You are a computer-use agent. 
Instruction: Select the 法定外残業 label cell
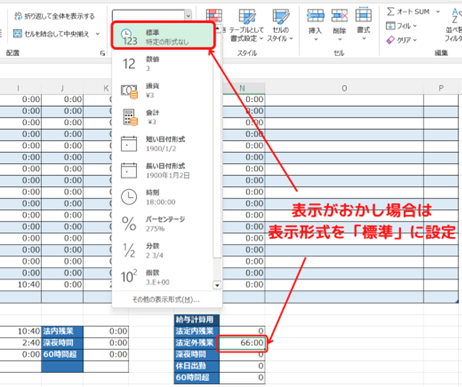197,343
